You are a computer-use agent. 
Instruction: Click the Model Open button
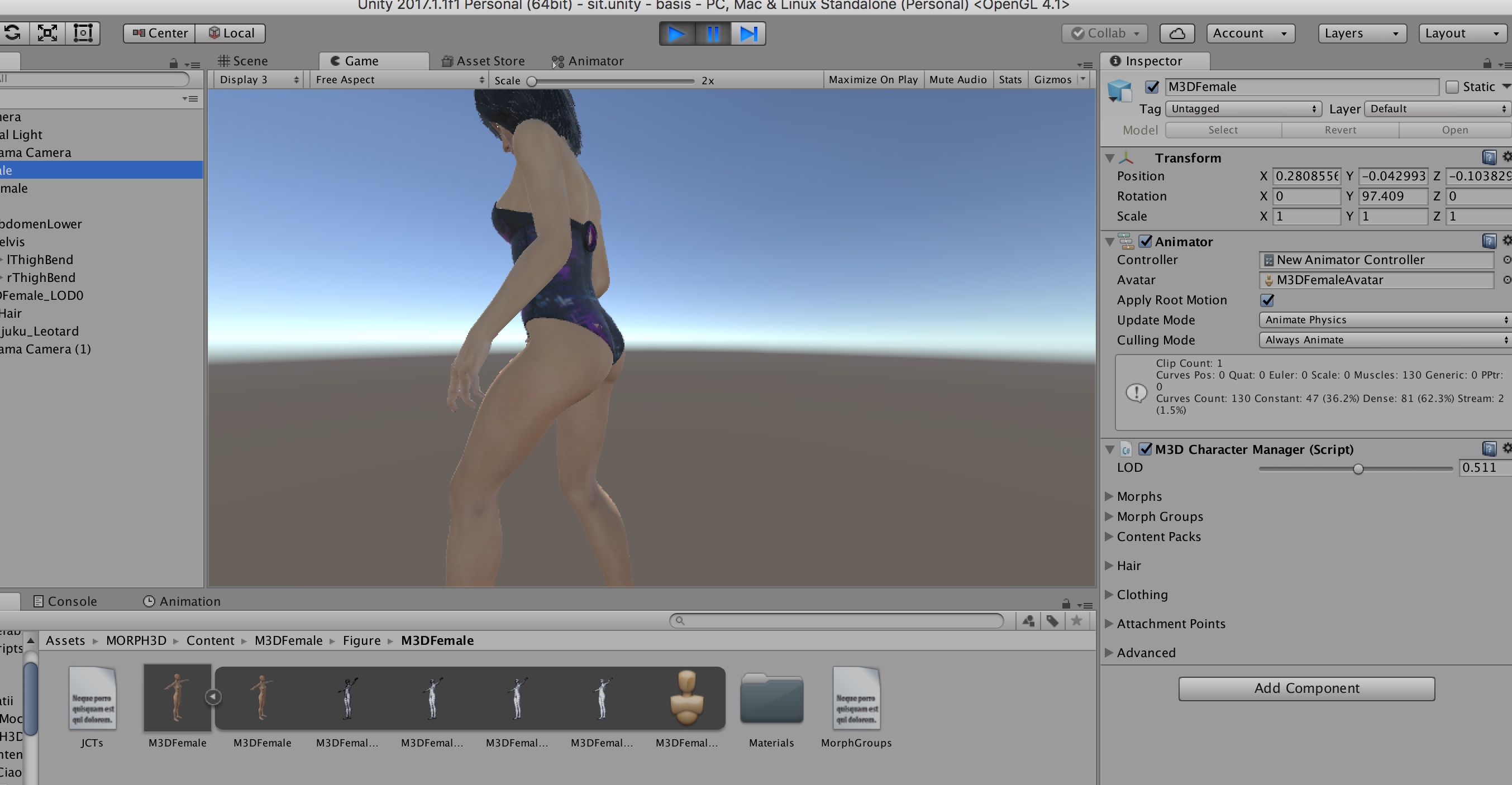coord(1455,130)
